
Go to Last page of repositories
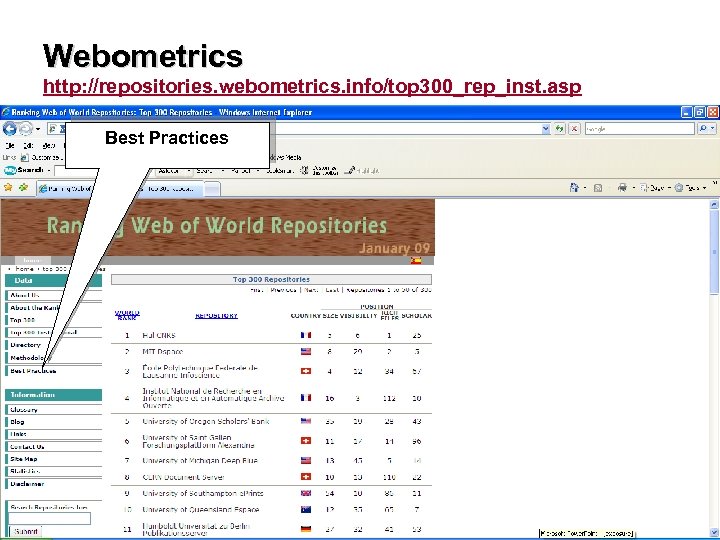pyautogui.click(x=332, y=290)
